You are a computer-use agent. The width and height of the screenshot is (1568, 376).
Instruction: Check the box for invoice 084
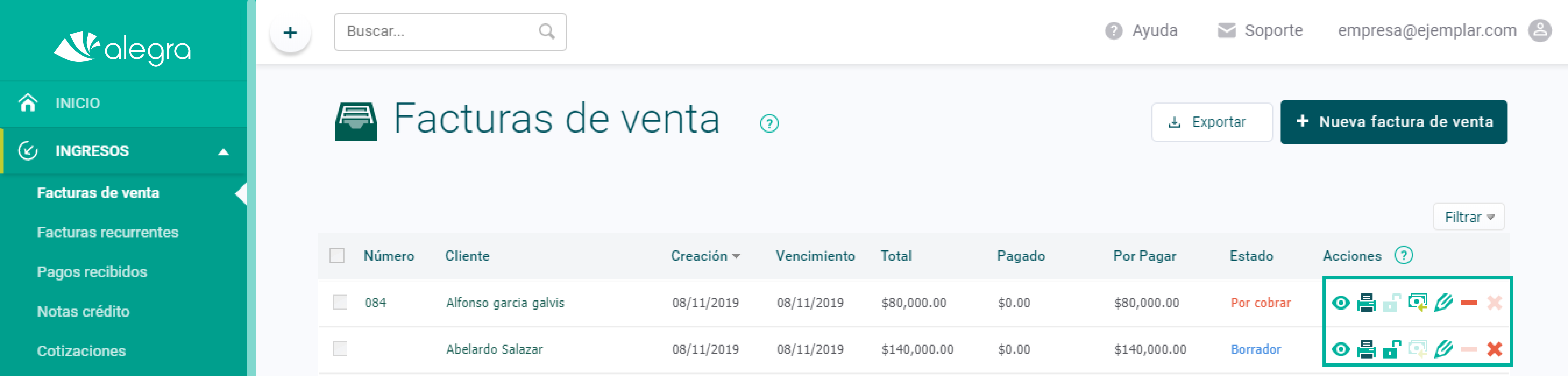pyautogui.click(x=340, y=302)
